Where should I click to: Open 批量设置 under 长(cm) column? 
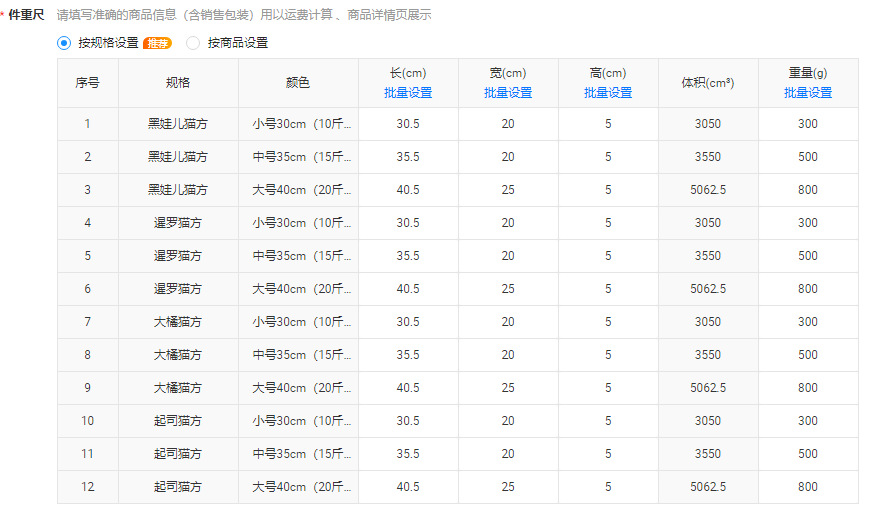(x=408, y=93)
